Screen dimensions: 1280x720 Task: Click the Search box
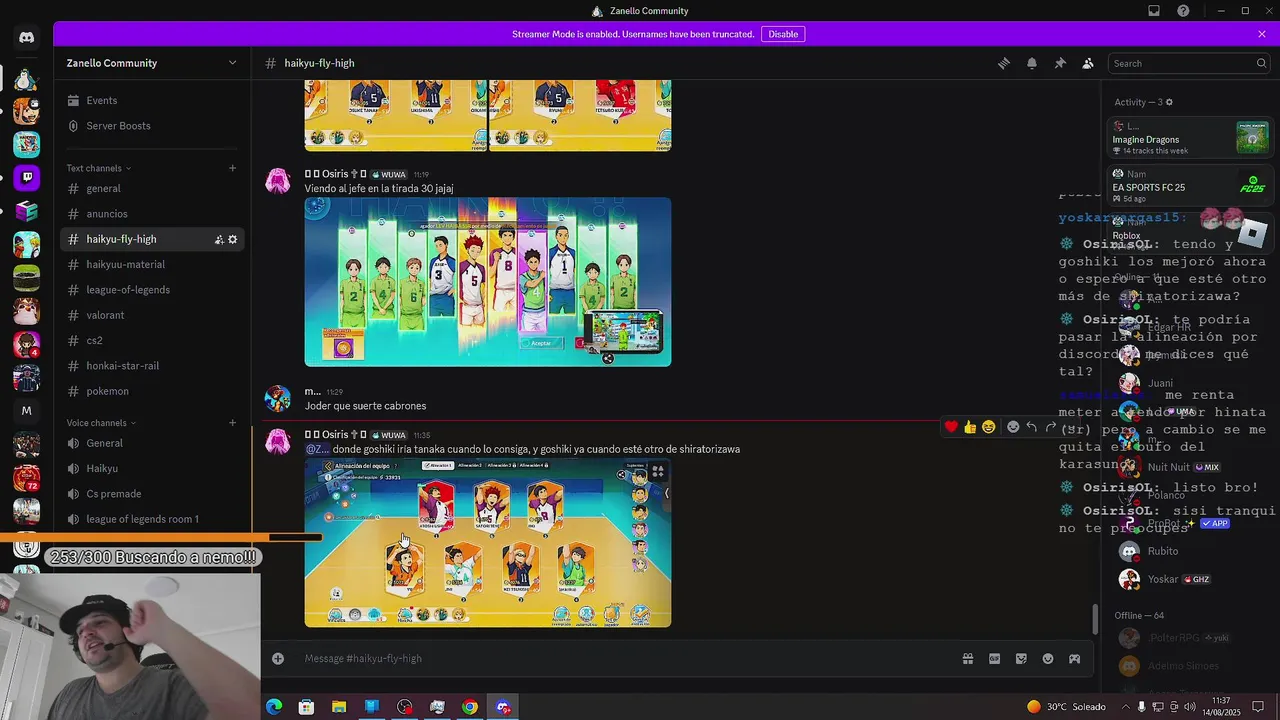1189,63
